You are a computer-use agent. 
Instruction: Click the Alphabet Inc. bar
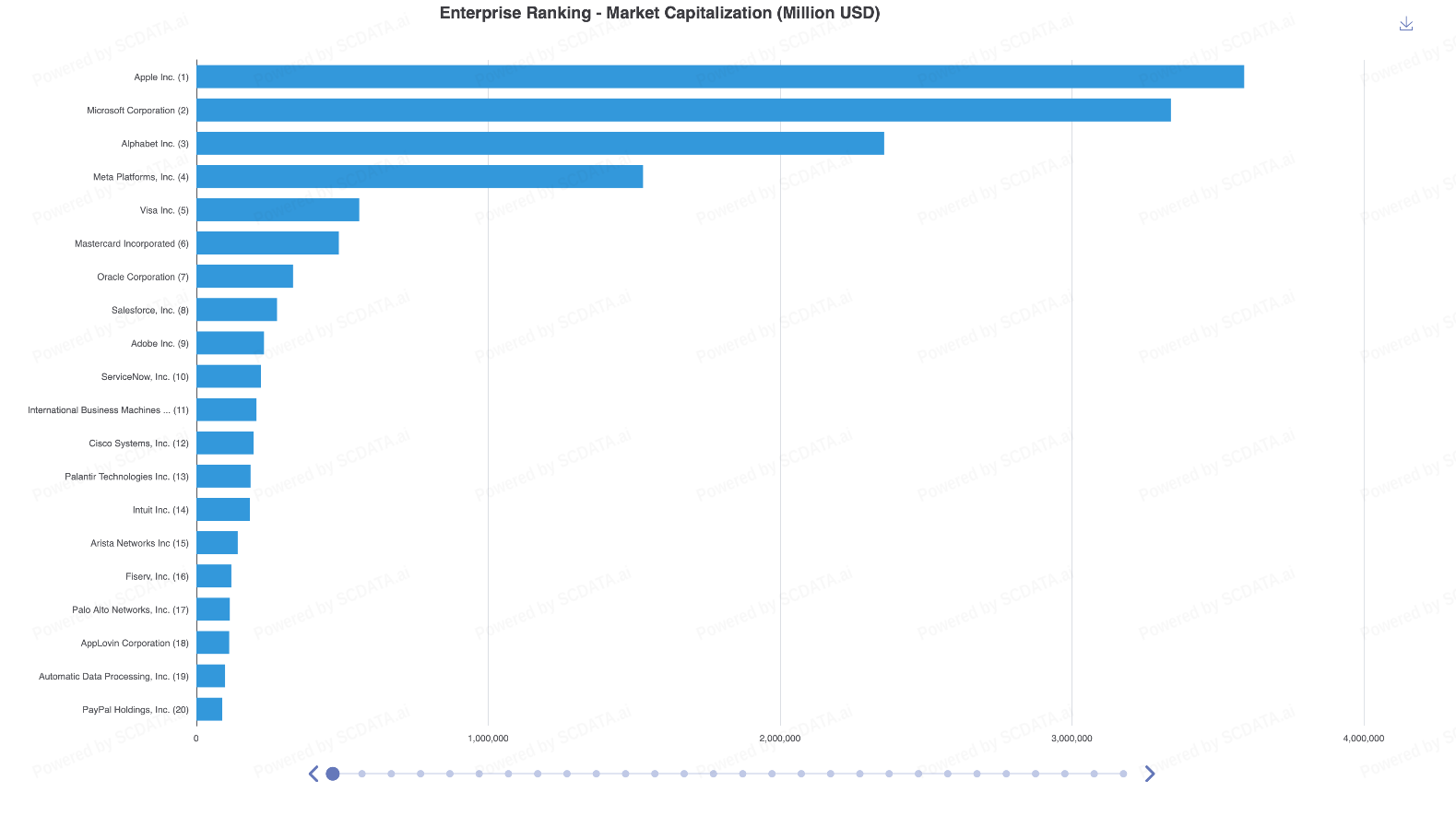pyautogui.click(x=539, y=144)
